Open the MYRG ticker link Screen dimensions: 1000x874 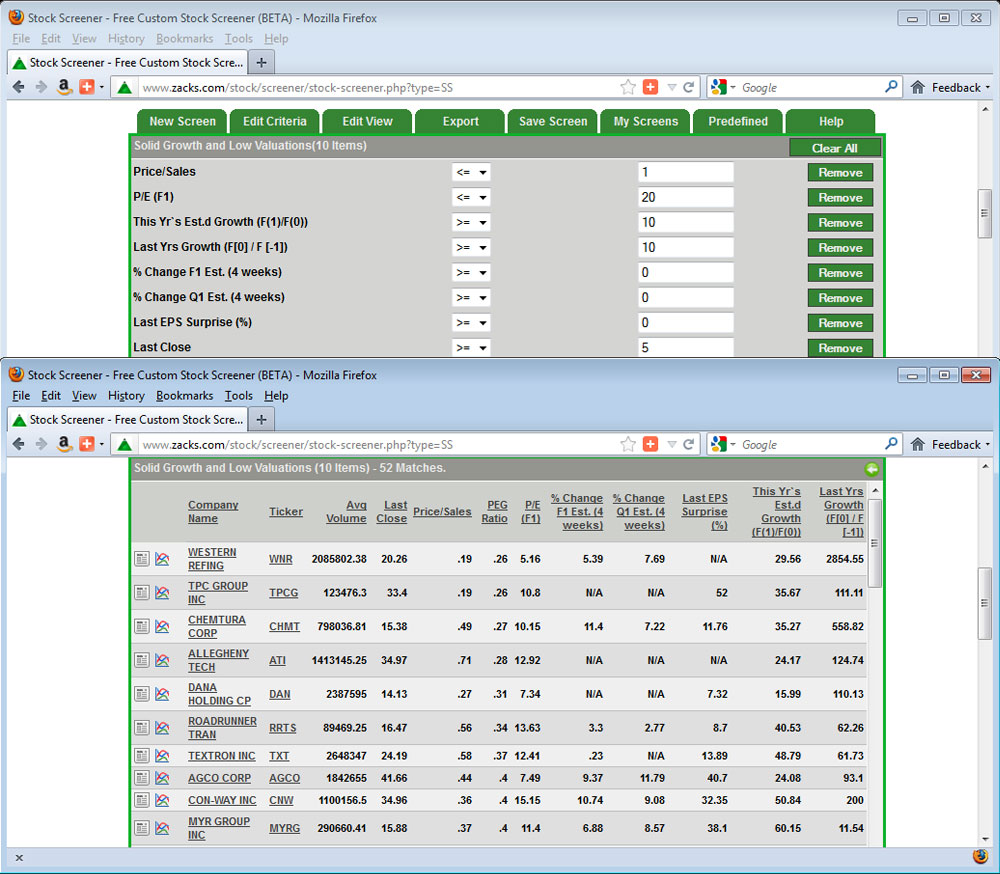coord(284,828)
